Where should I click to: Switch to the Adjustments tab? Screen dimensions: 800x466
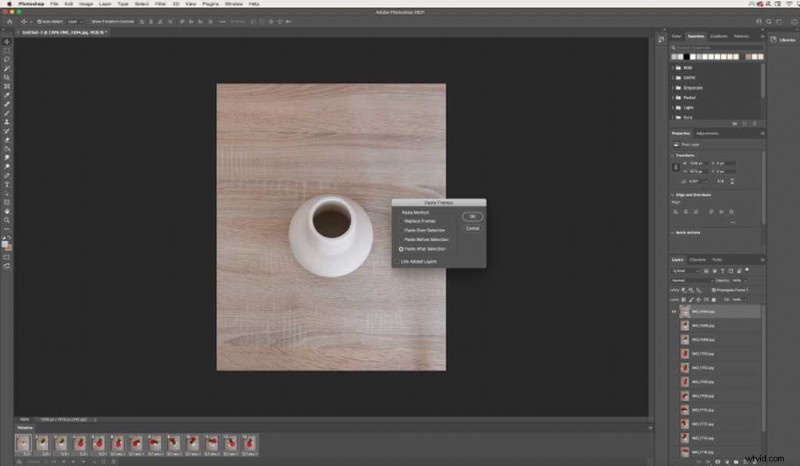(707, 134)
